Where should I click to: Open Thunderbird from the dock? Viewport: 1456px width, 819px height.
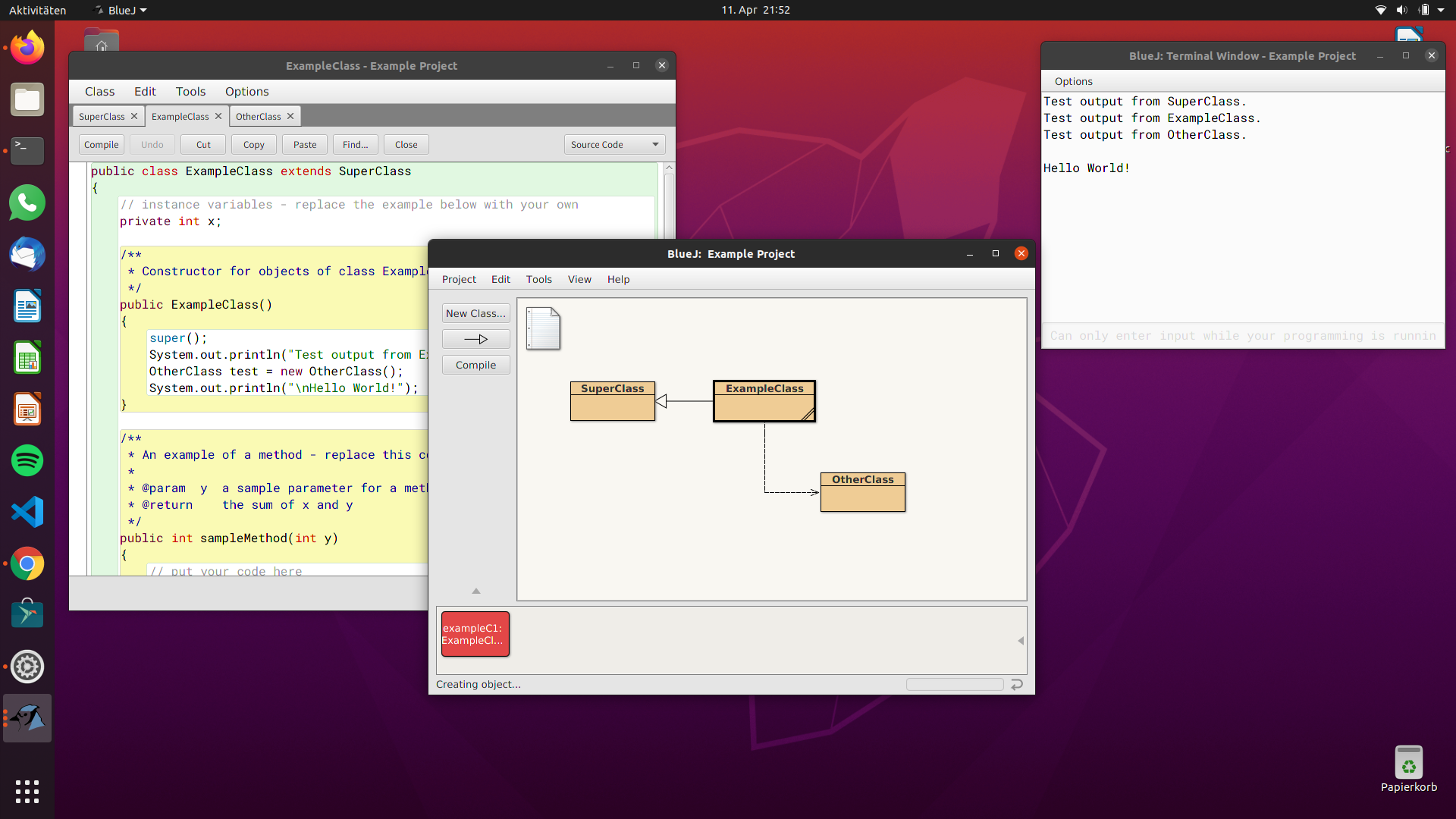[27, 254]
